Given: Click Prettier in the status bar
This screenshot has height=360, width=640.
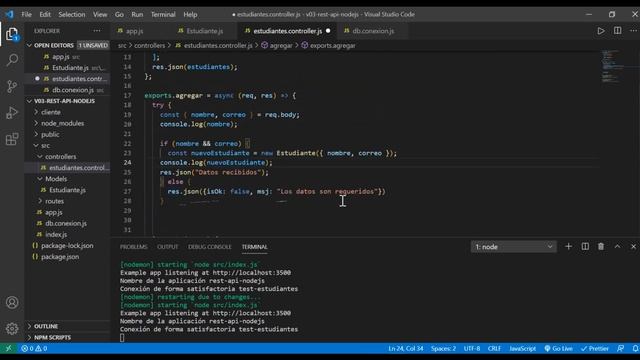Looking at the screenshot, I should click(595, 349).
